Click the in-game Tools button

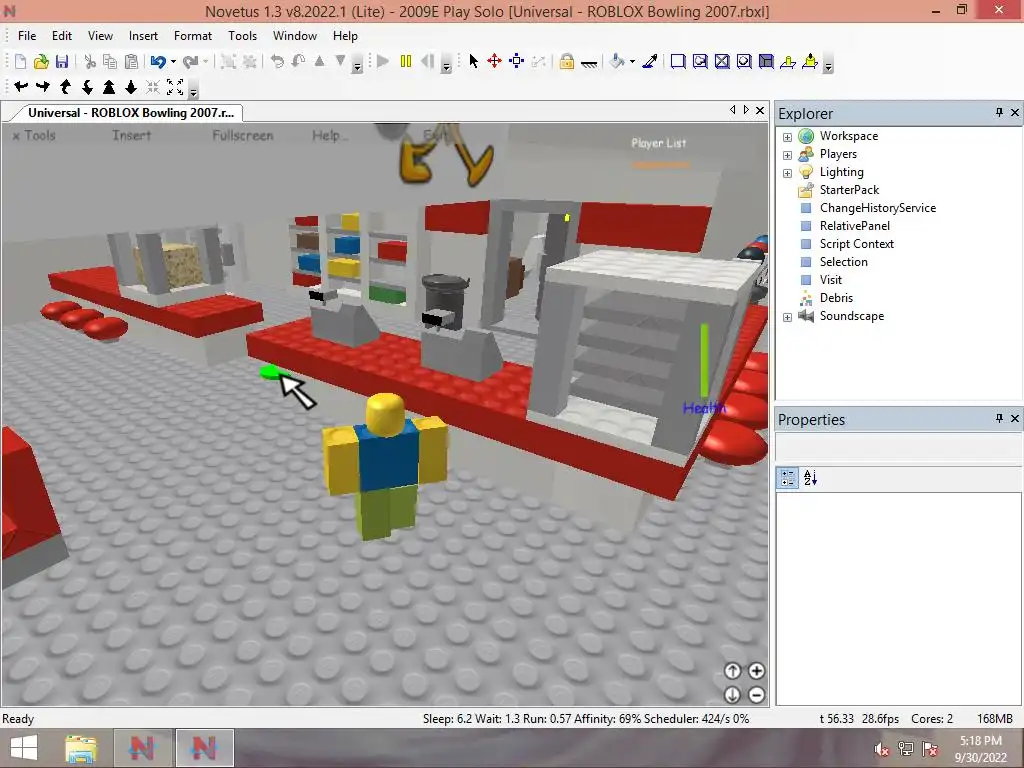[34, 135]
